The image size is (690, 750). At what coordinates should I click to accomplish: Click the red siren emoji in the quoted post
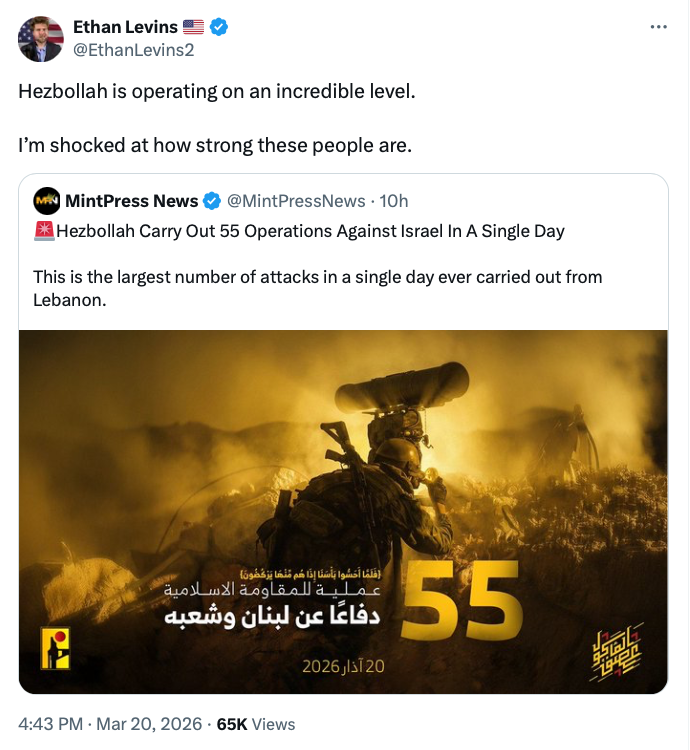[x=43, y=231]
